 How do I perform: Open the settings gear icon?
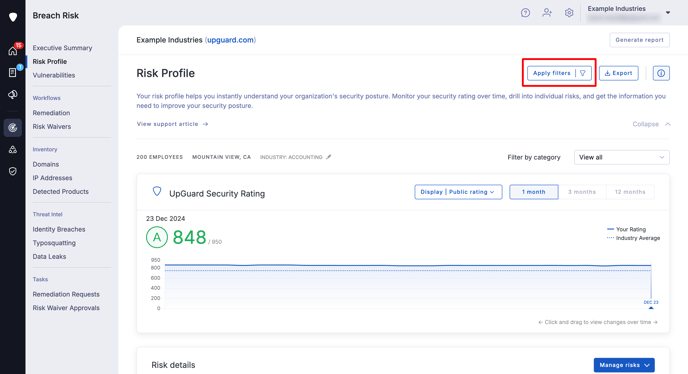click(569, 13)
